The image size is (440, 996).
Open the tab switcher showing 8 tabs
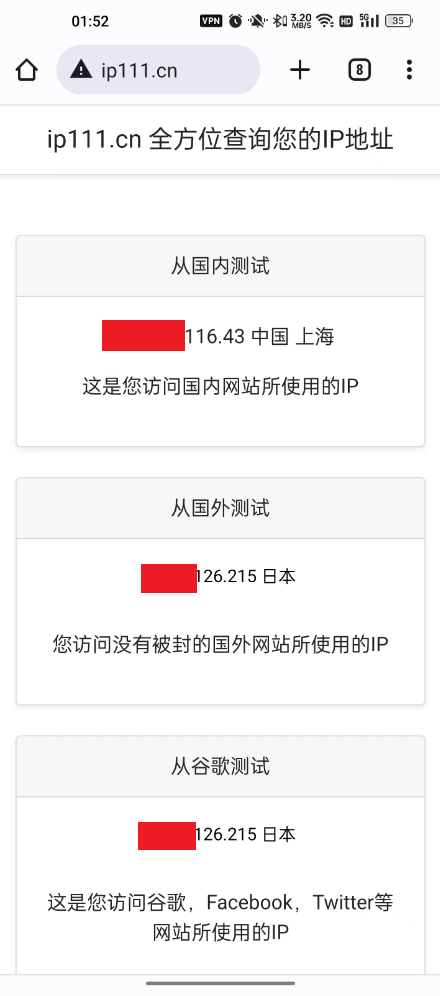pyautogui.click(x=359, y=70)
